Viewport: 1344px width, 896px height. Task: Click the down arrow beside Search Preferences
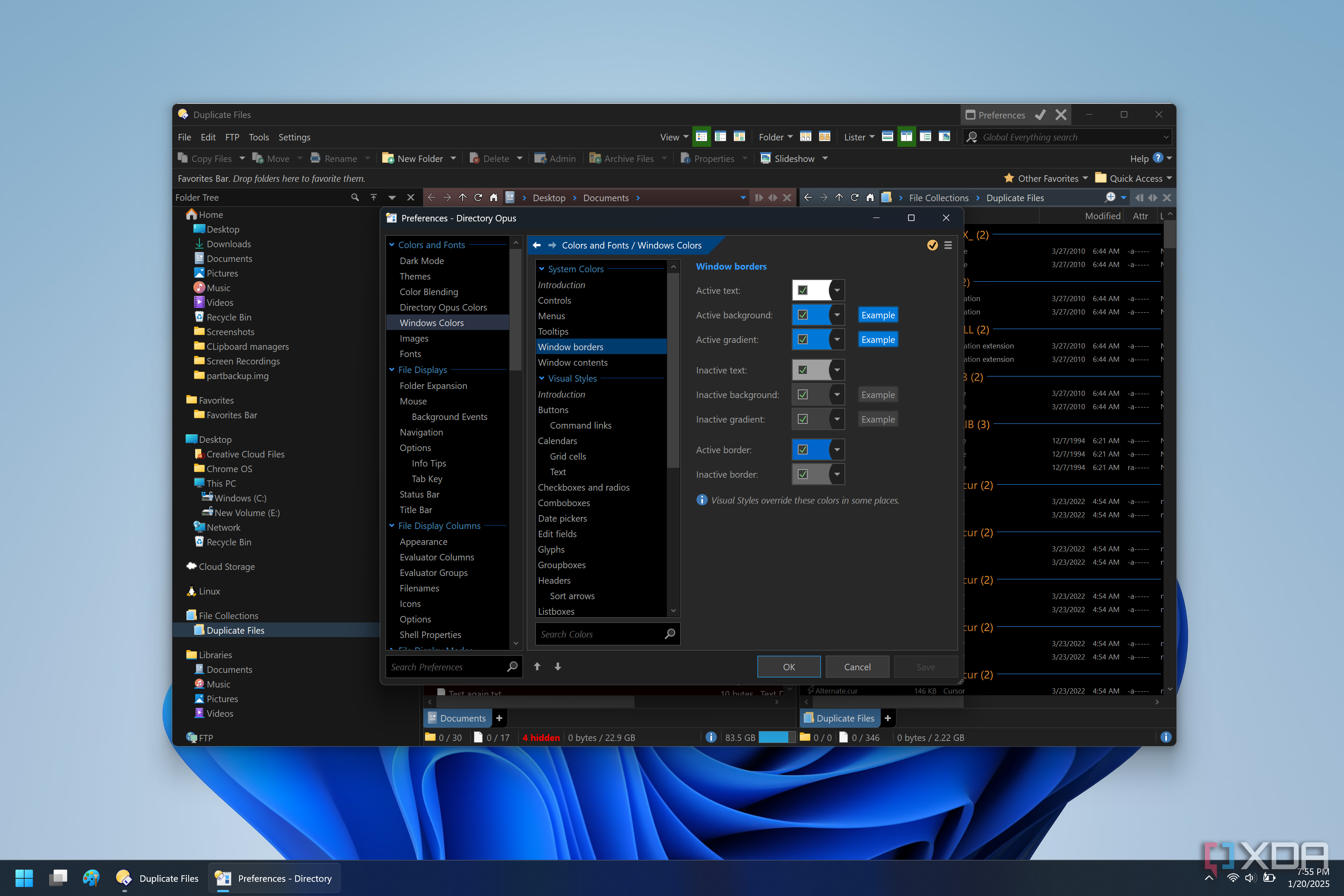558,666
